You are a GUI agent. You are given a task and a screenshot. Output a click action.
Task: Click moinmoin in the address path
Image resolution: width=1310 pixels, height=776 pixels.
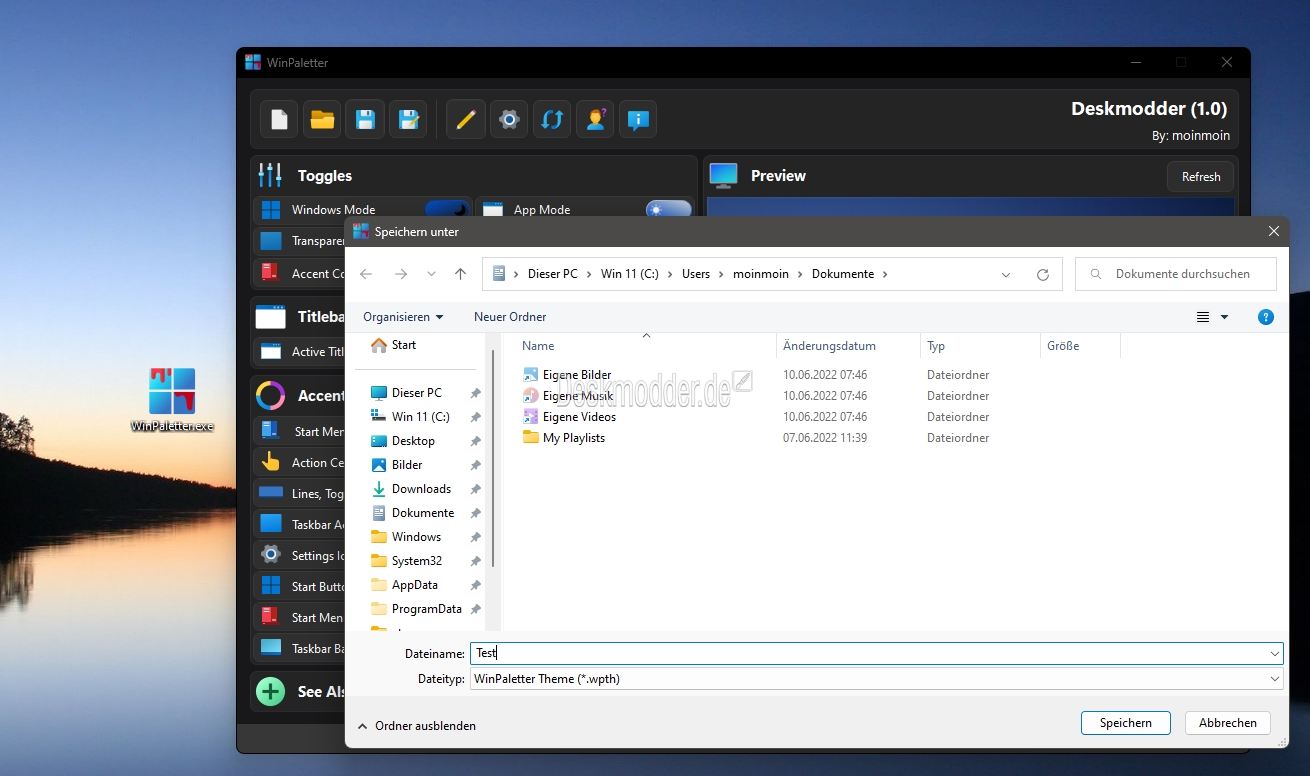[x=762, y=274]
